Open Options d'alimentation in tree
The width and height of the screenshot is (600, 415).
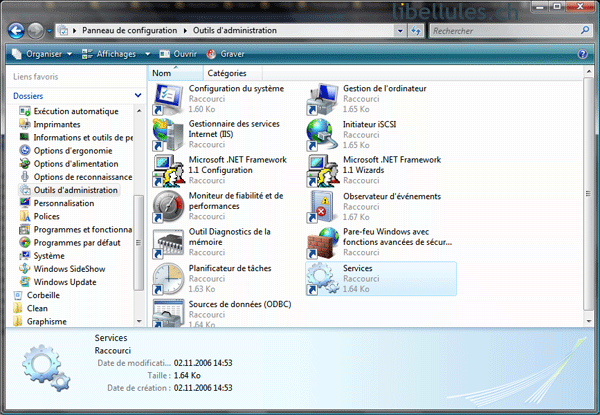coord(69,164)
